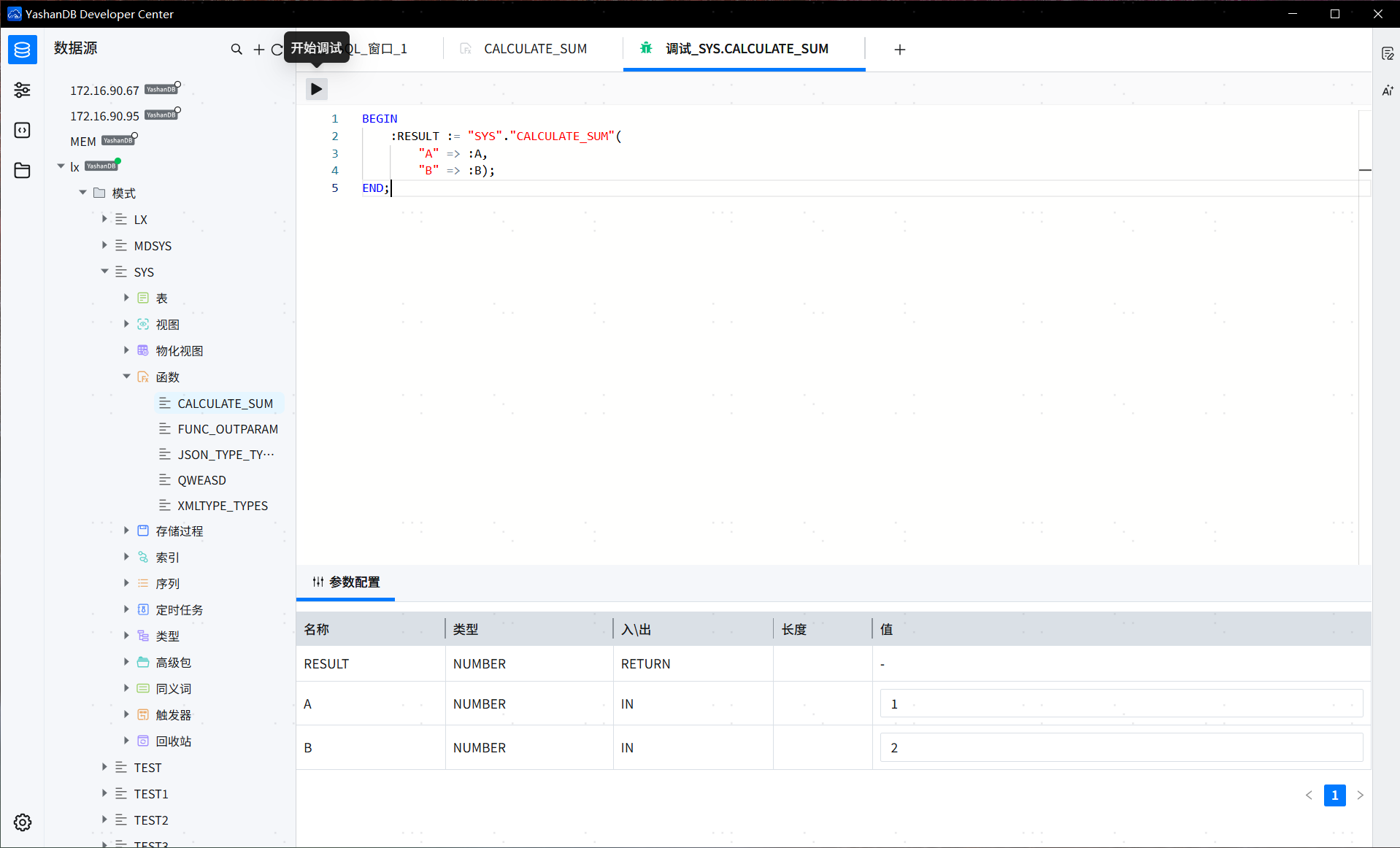Open the settings sliders icon in sidebar
1400x848 pixels.
pyautogui.click(x=22, y=90)
